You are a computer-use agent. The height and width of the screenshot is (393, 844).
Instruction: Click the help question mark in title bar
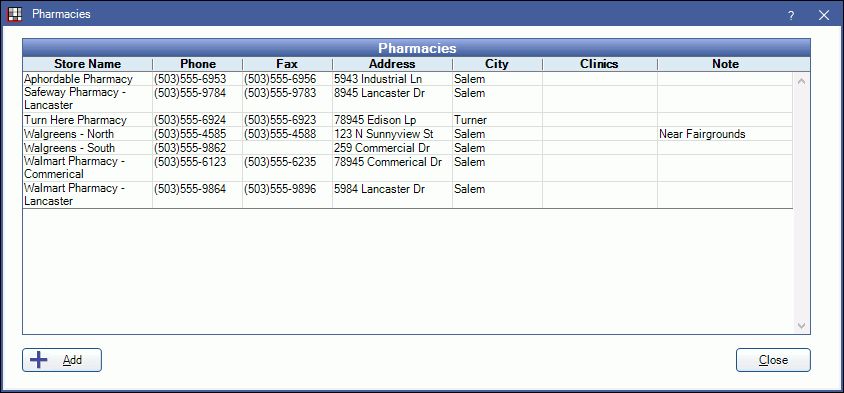[x=791, y=15]
